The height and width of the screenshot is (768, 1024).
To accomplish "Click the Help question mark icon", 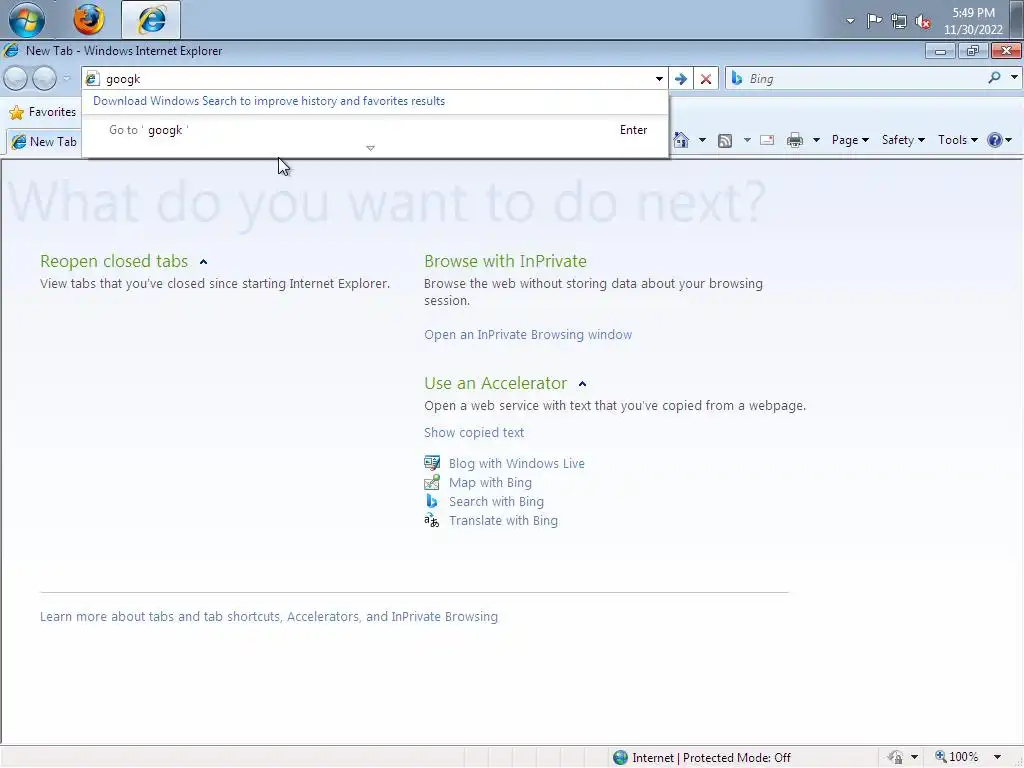I will click(x=995, y=140).
